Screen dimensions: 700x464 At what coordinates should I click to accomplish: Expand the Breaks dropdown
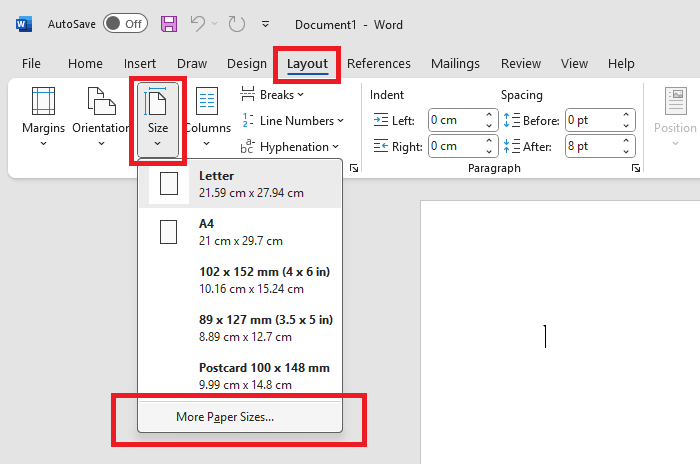click(x=270, y=95)
